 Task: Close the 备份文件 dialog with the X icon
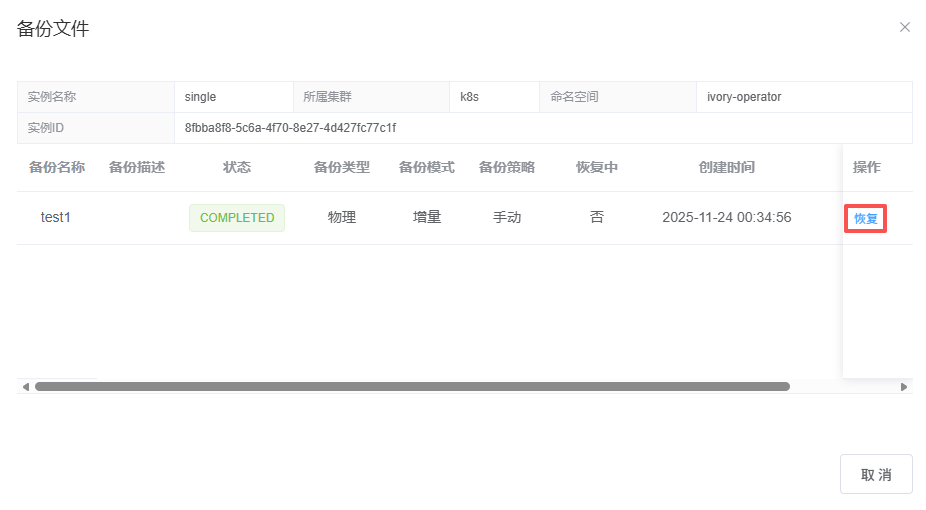(x=905, y=27)
